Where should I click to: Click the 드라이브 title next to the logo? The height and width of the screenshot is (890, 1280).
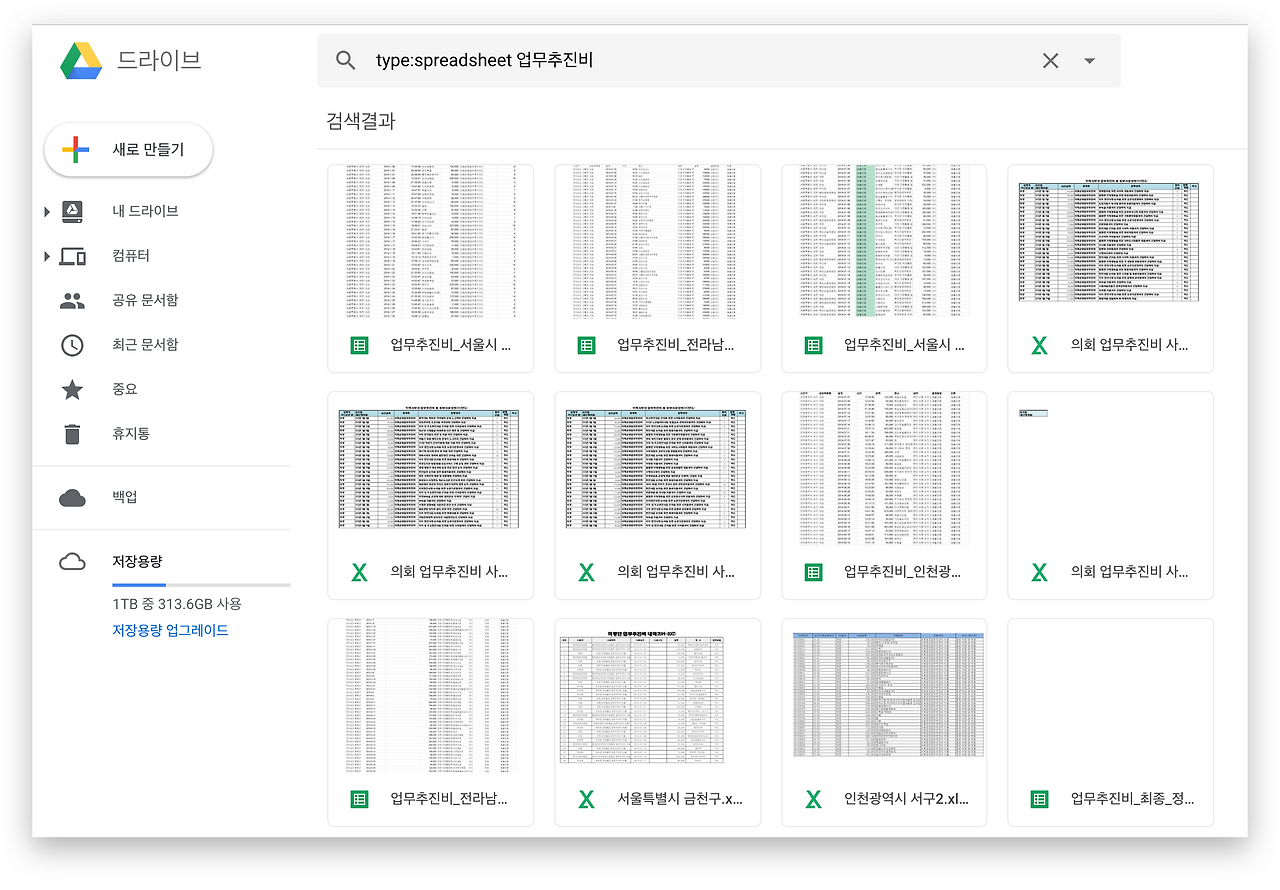point(160,60)
